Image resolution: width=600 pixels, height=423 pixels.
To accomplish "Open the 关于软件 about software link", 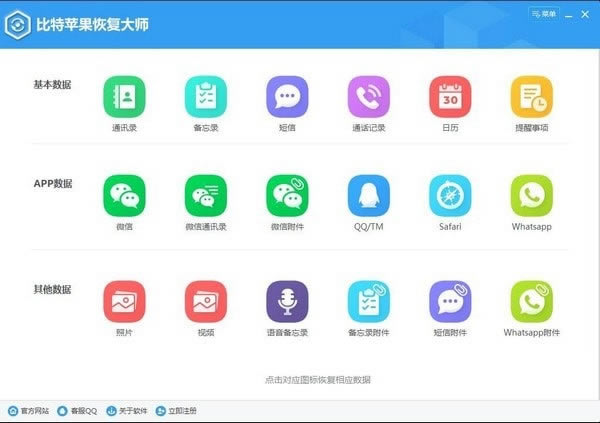I will point(127,411).
